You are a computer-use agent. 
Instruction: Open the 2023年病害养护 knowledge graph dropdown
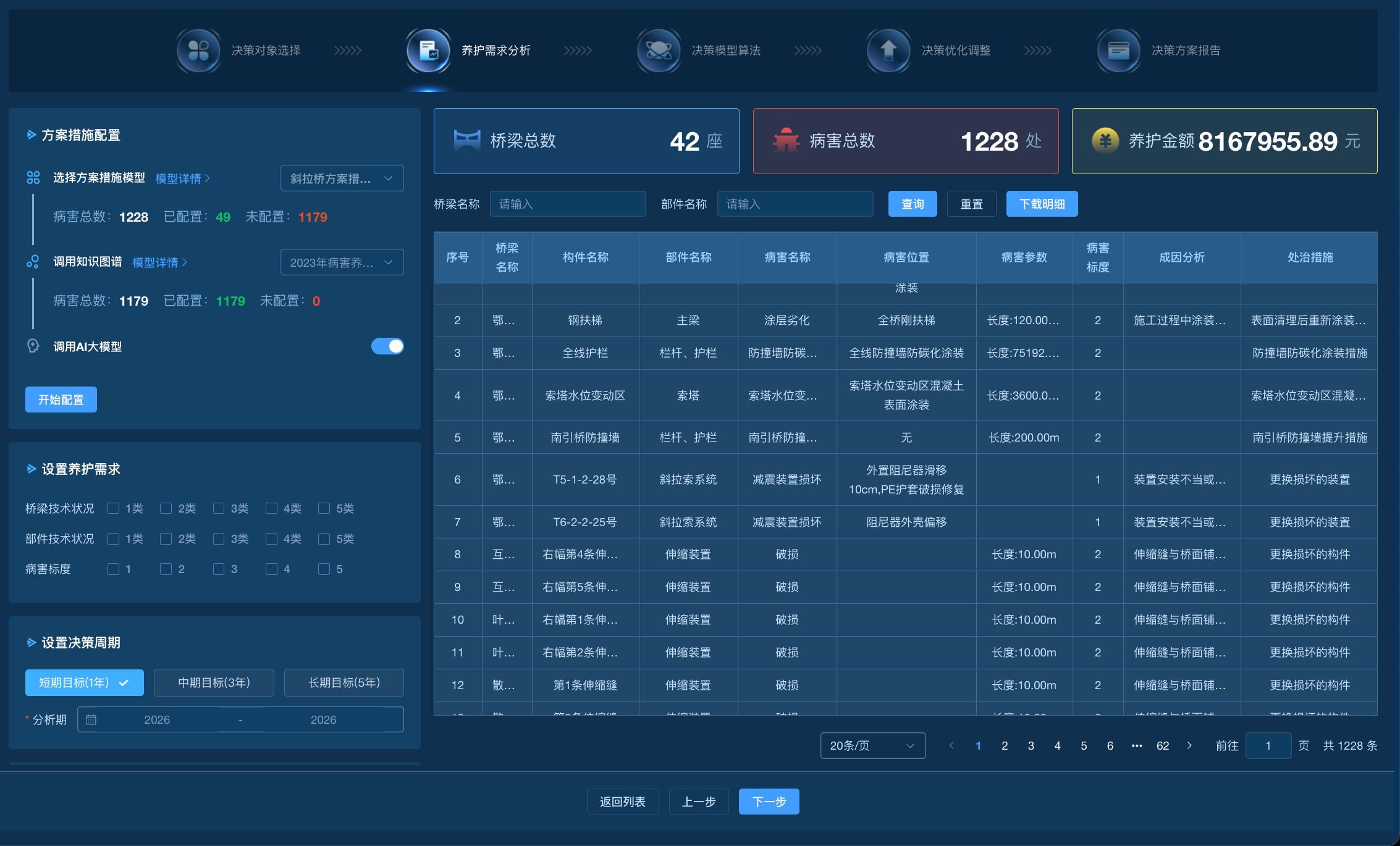point(342,262)
